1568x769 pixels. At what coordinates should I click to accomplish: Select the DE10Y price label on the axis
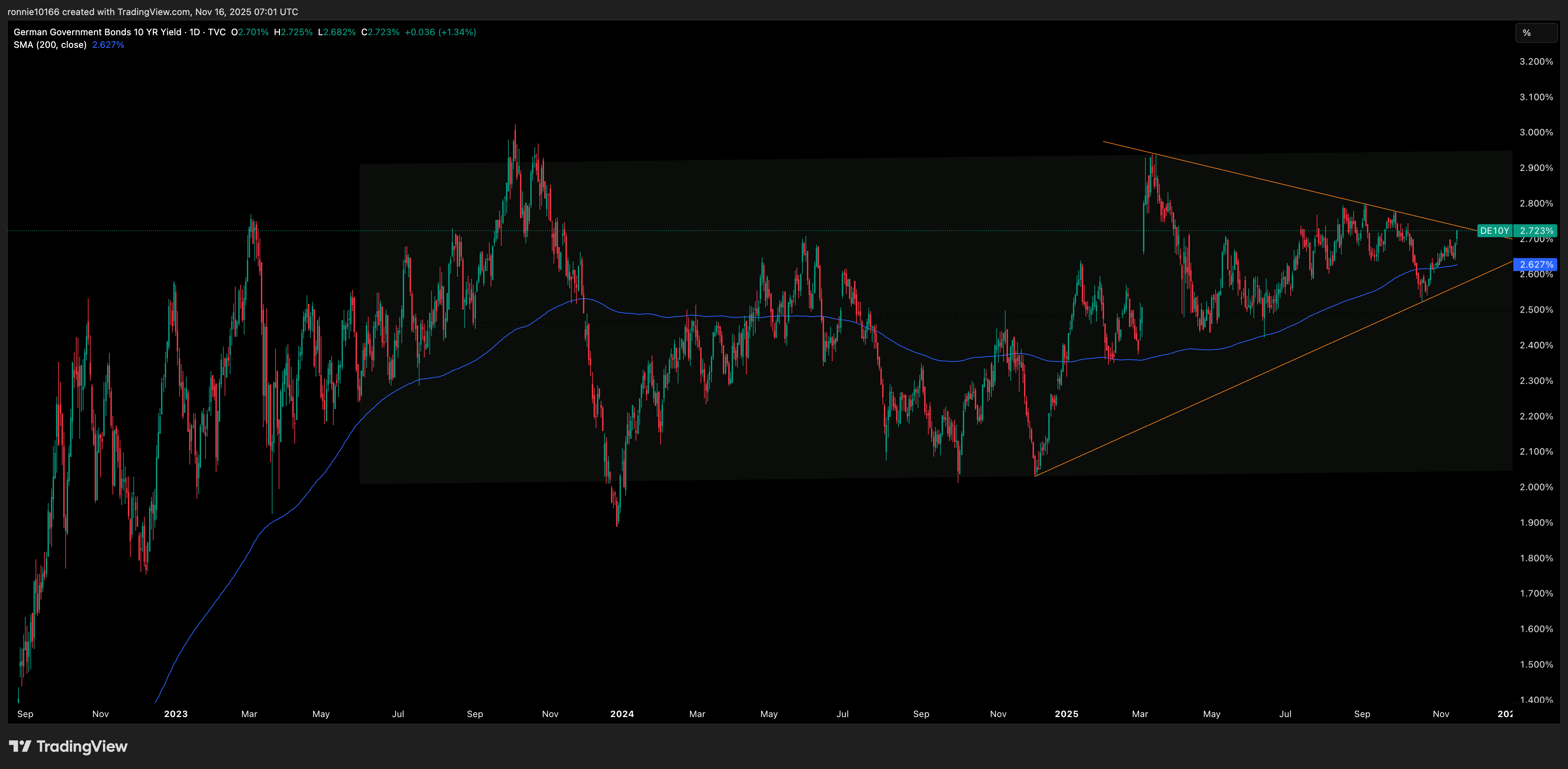tap(1496, 231)
